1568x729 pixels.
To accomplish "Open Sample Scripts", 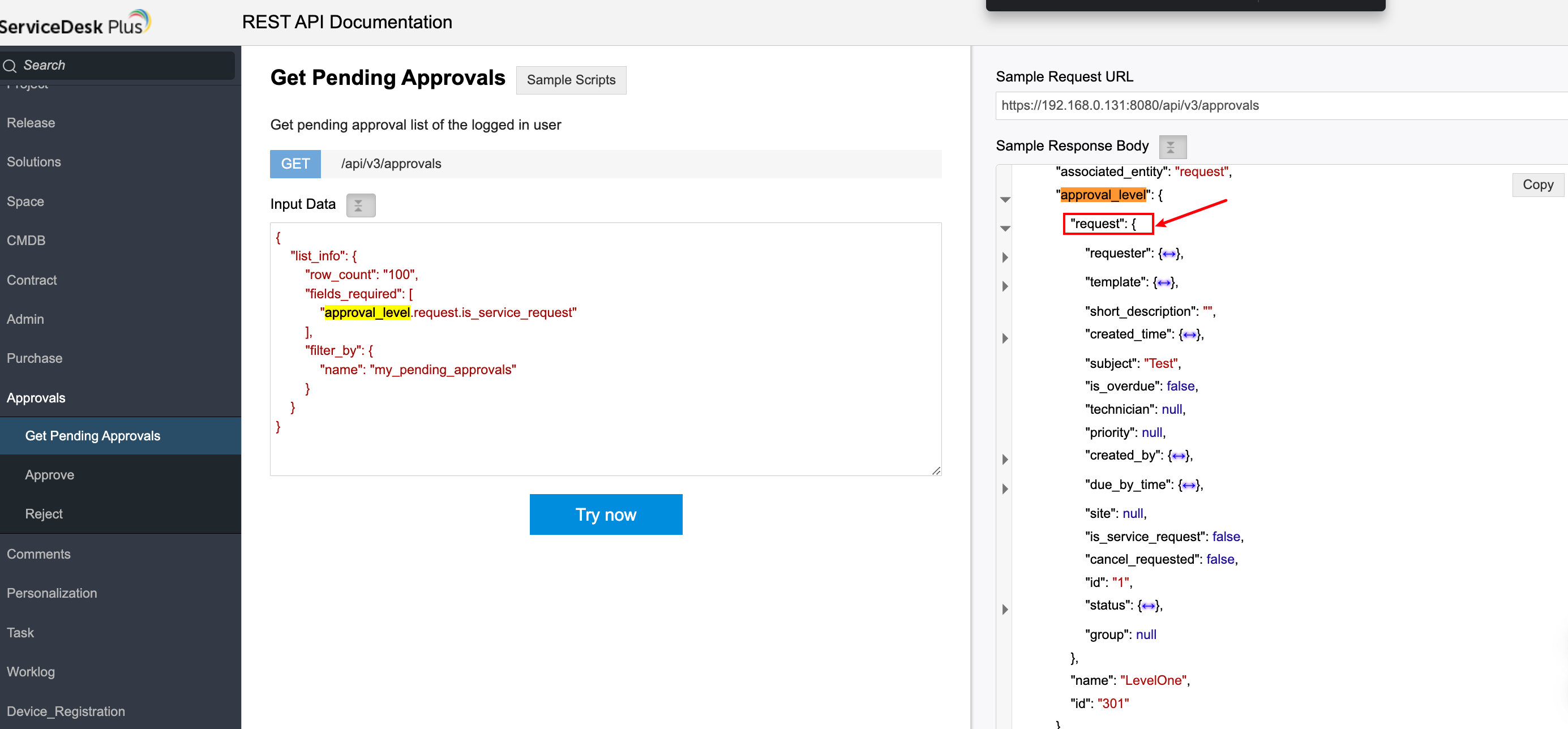I will click(x=571, y=80).
